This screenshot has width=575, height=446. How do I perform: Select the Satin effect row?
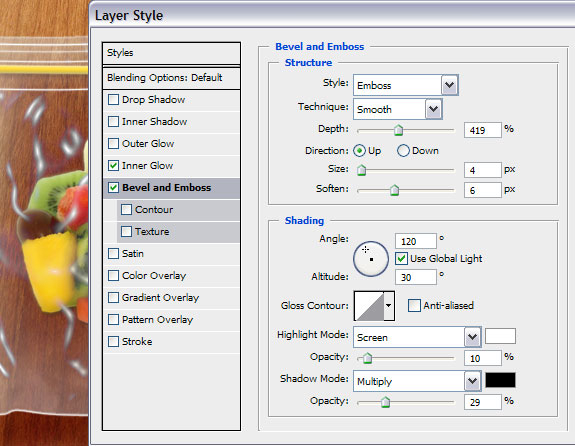click(171, 253)
